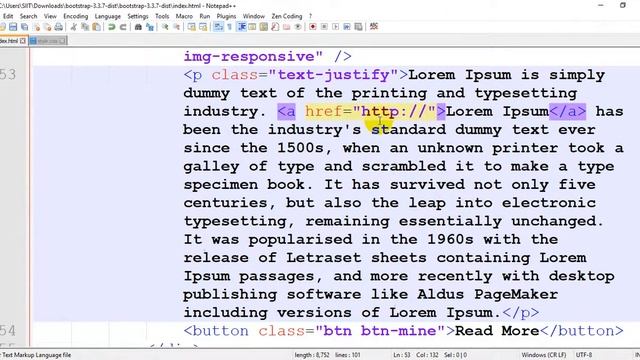Viewport: 640px width, 360px height.
Task: Click the Paste clipboard icon
Action: click(x=96, y=27)
